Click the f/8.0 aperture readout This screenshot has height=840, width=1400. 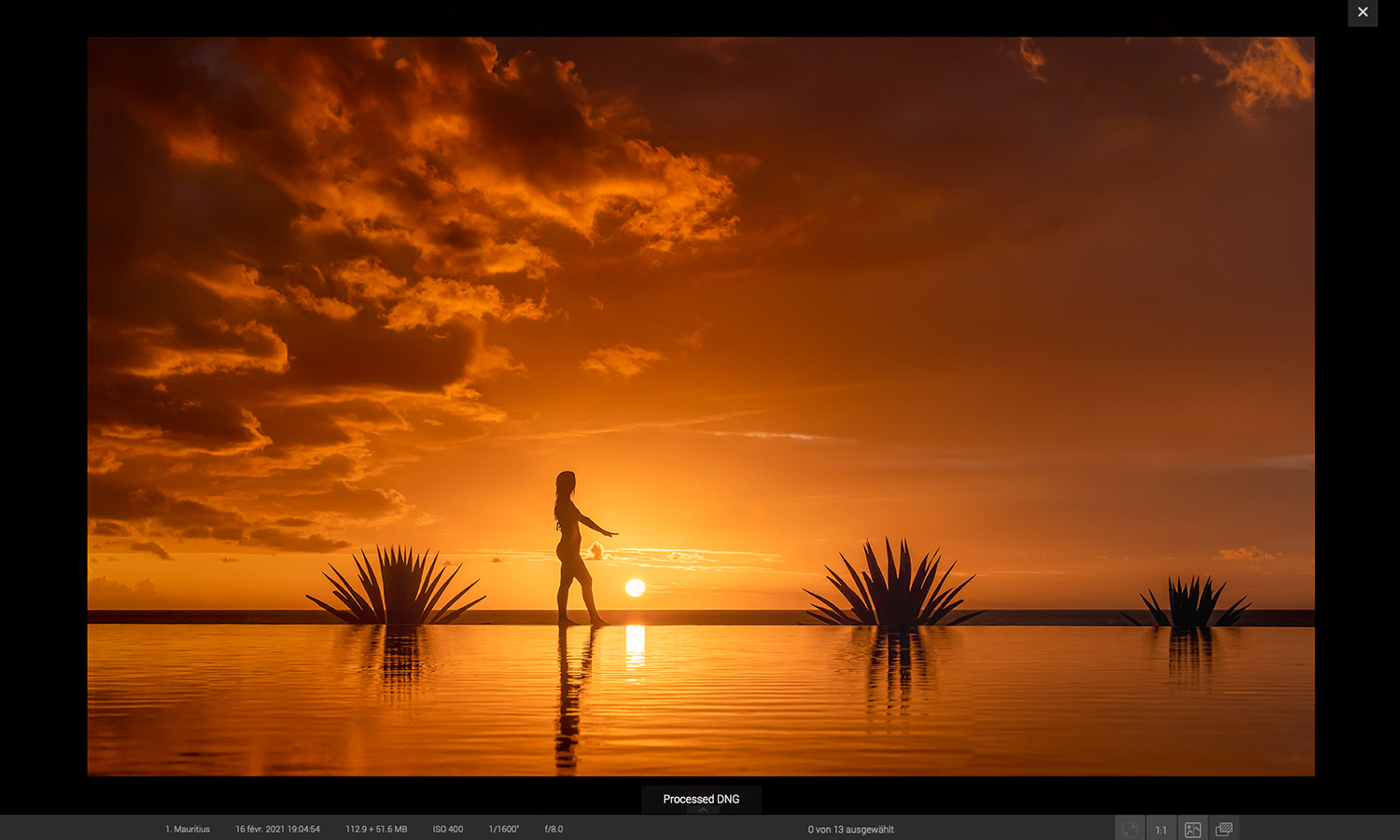point(553,829)
